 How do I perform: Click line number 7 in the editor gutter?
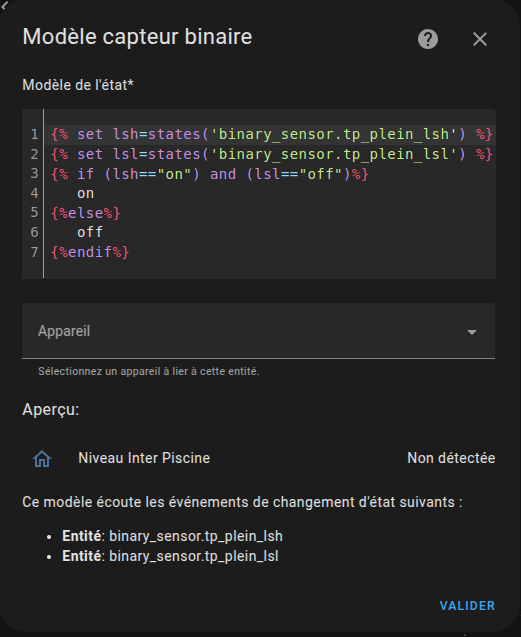click(35, 252)
